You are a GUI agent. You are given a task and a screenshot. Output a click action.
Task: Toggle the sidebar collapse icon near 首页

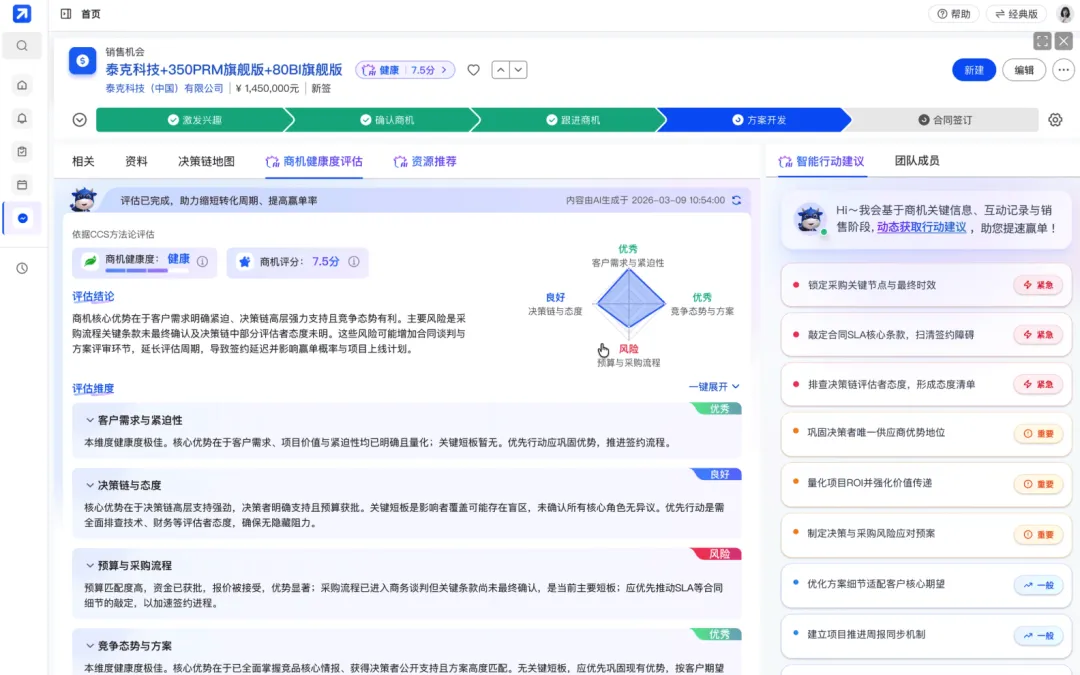(x=66, y=14)
